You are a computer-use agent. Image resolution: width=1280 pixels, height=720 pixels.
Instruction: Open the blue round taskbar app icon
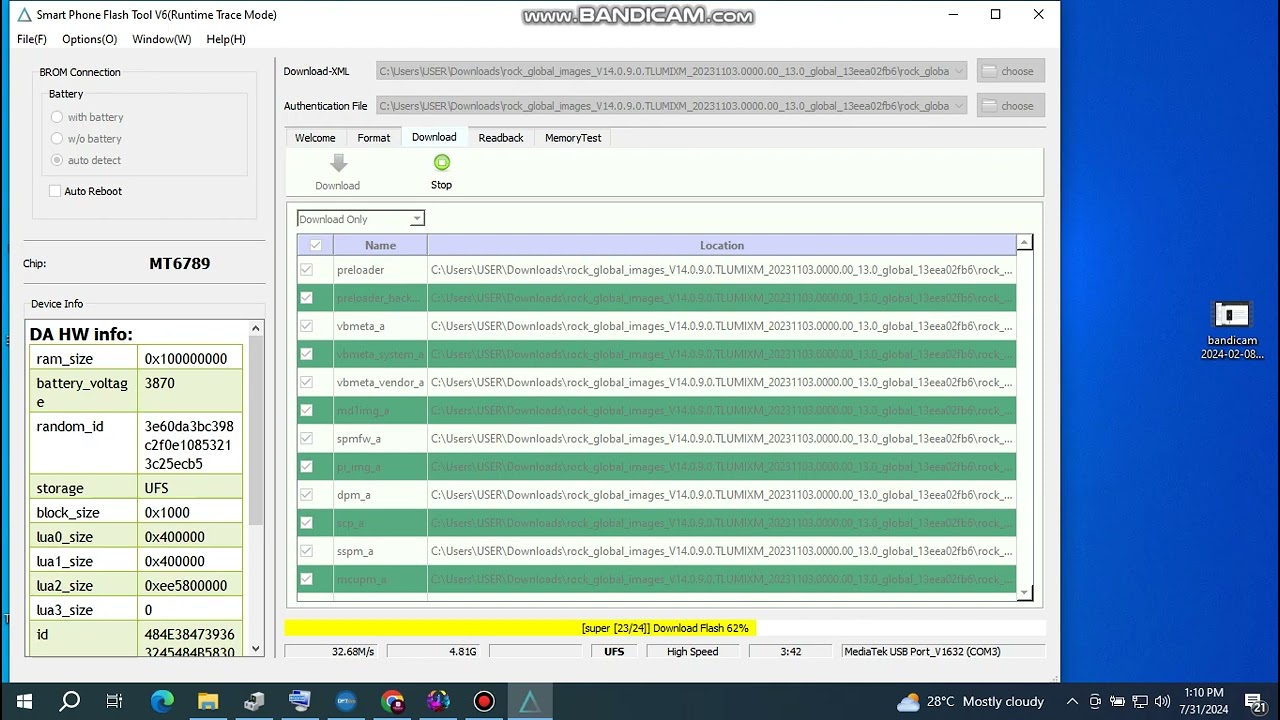tap(346, 701)
